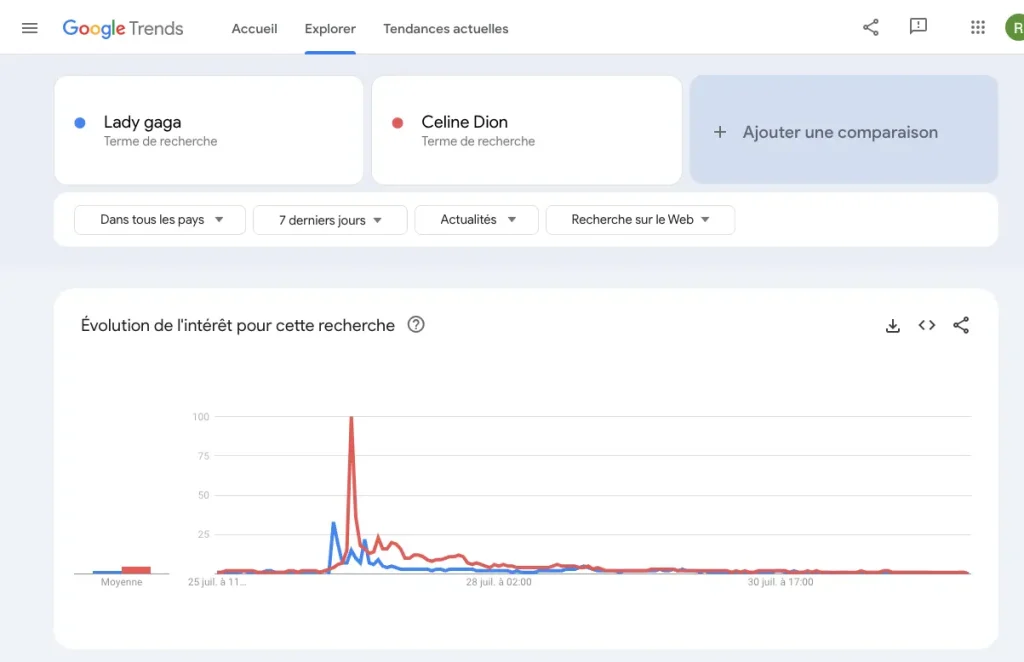Open the 'Actualités' category dropdown
Viewport: 1024px width, 662px height.
coord(476,220)
